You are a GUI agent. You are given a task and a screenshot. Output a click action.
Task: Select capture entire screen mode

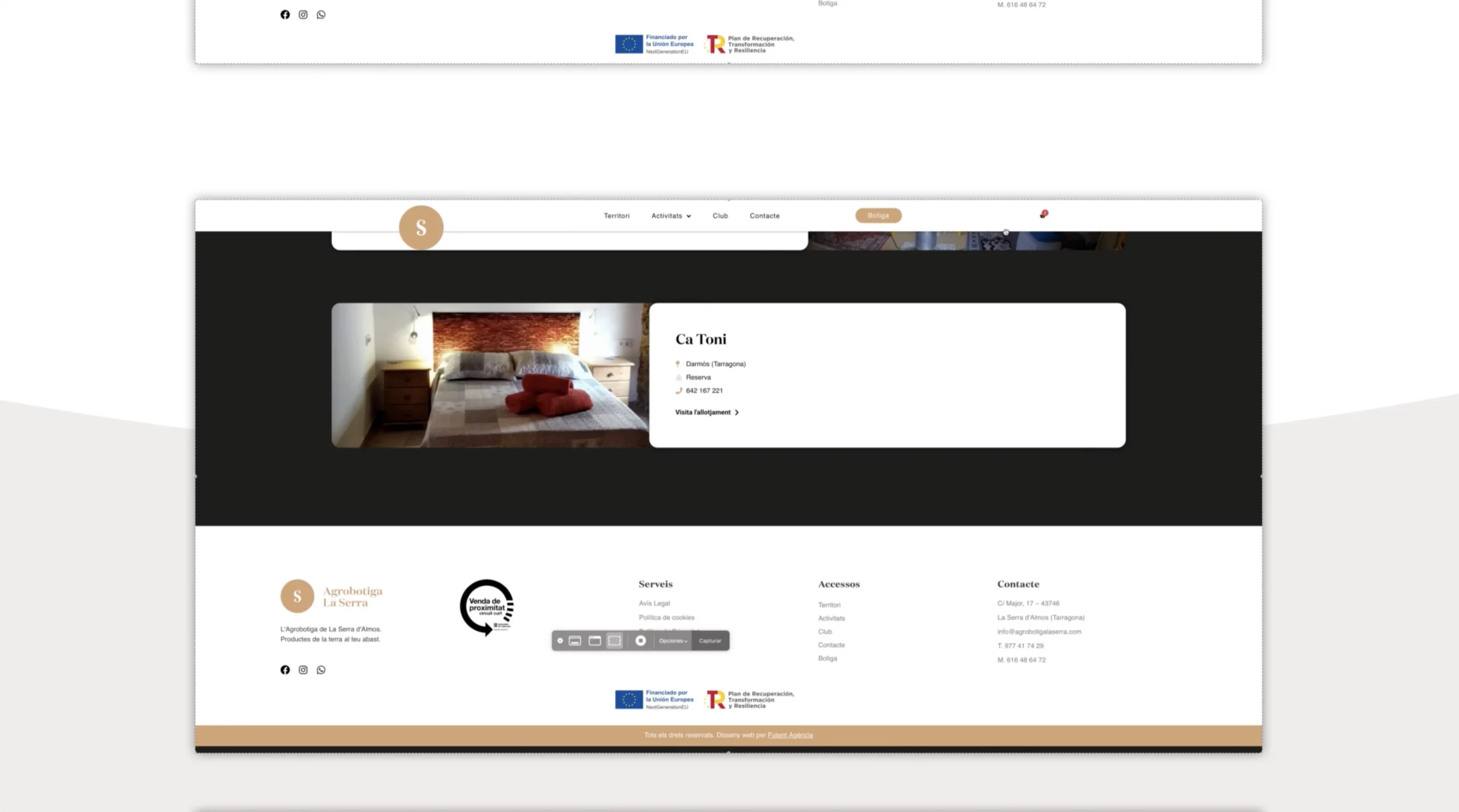point(575,640)
